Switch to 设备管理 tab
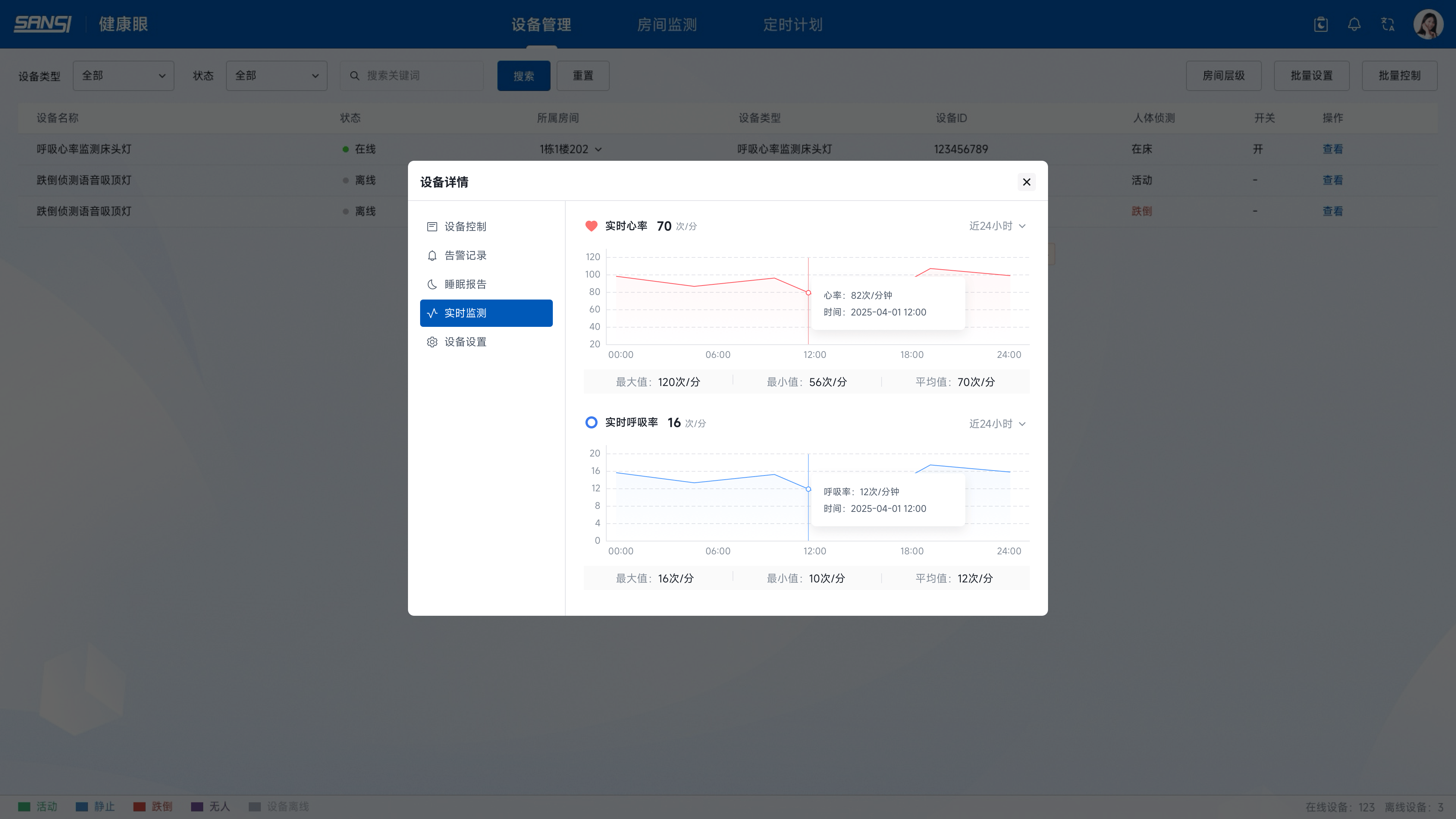This screenshot has width=1456, height=819. coord(541,25)
